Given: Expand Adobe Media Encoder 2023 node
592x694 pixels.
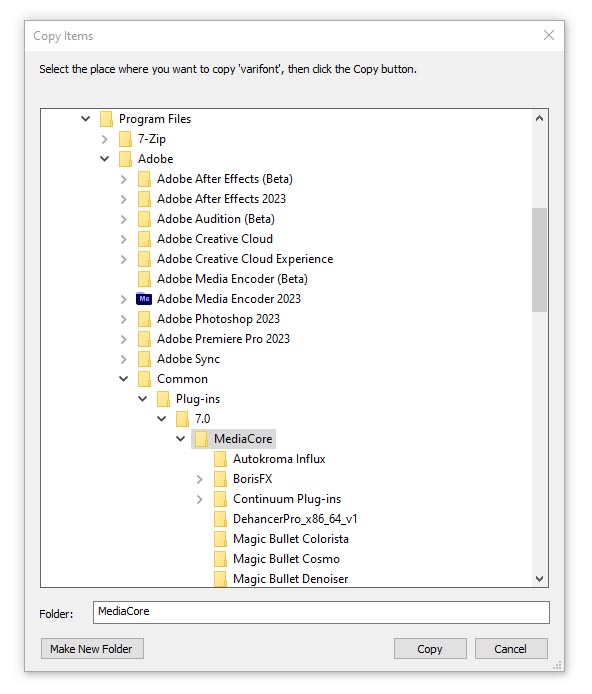Looking at the screenshot, I should [123, 299].
